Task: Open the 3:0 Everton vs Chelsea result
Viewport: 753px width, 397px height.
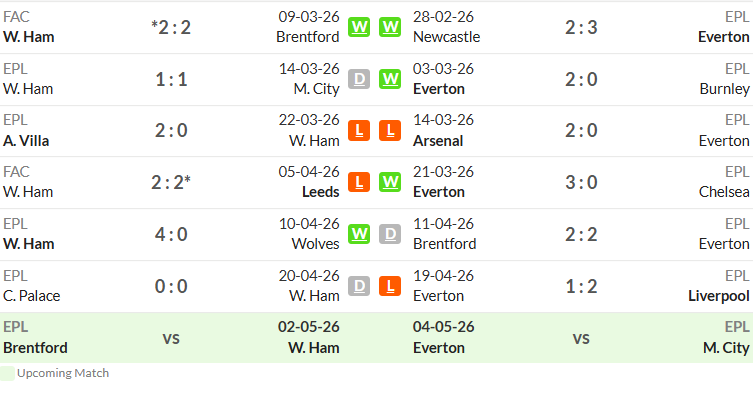Action: tap(581, 182)
